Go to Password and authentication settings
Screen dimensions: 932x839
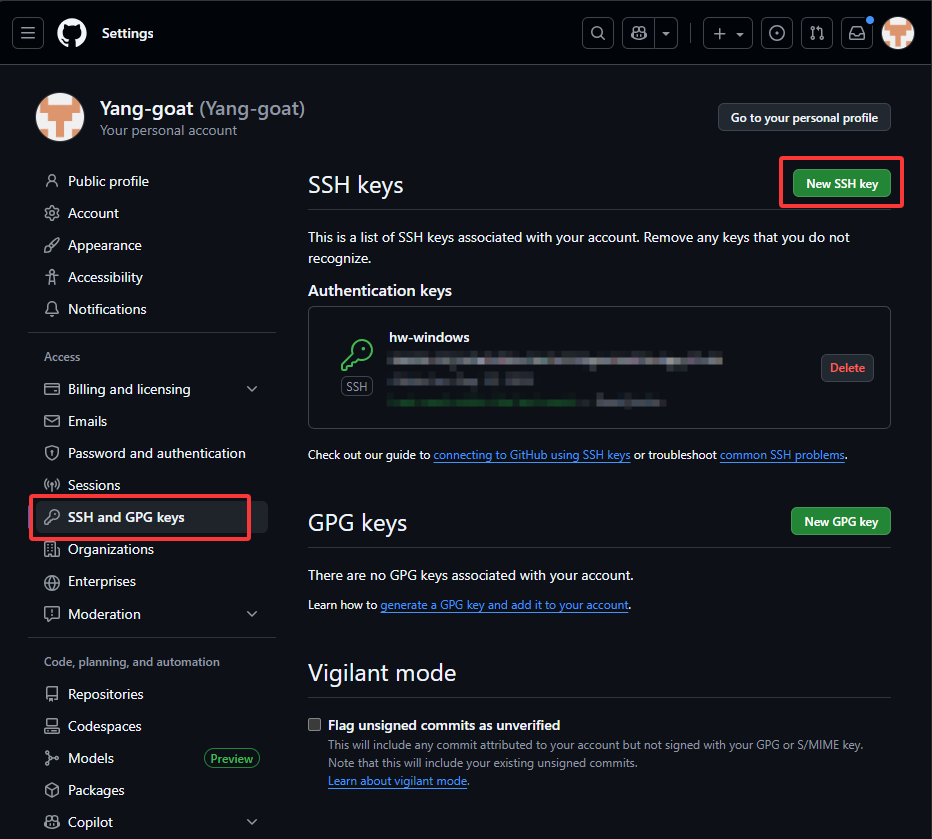click(x=156, y=453)
